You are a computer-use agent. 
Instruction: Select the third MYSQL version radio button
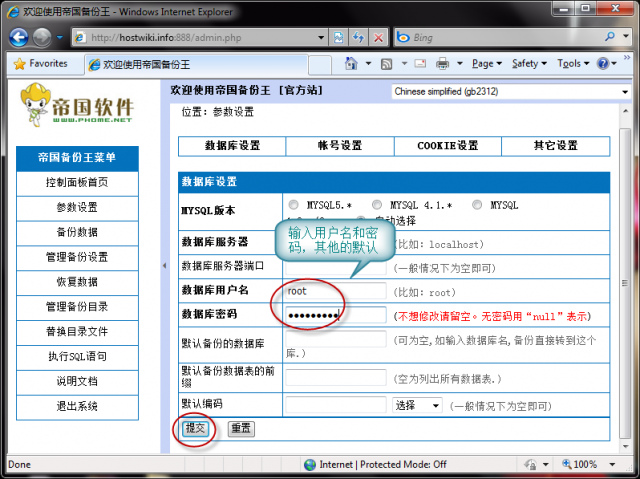pyautogui.click(x=477, y=204)
